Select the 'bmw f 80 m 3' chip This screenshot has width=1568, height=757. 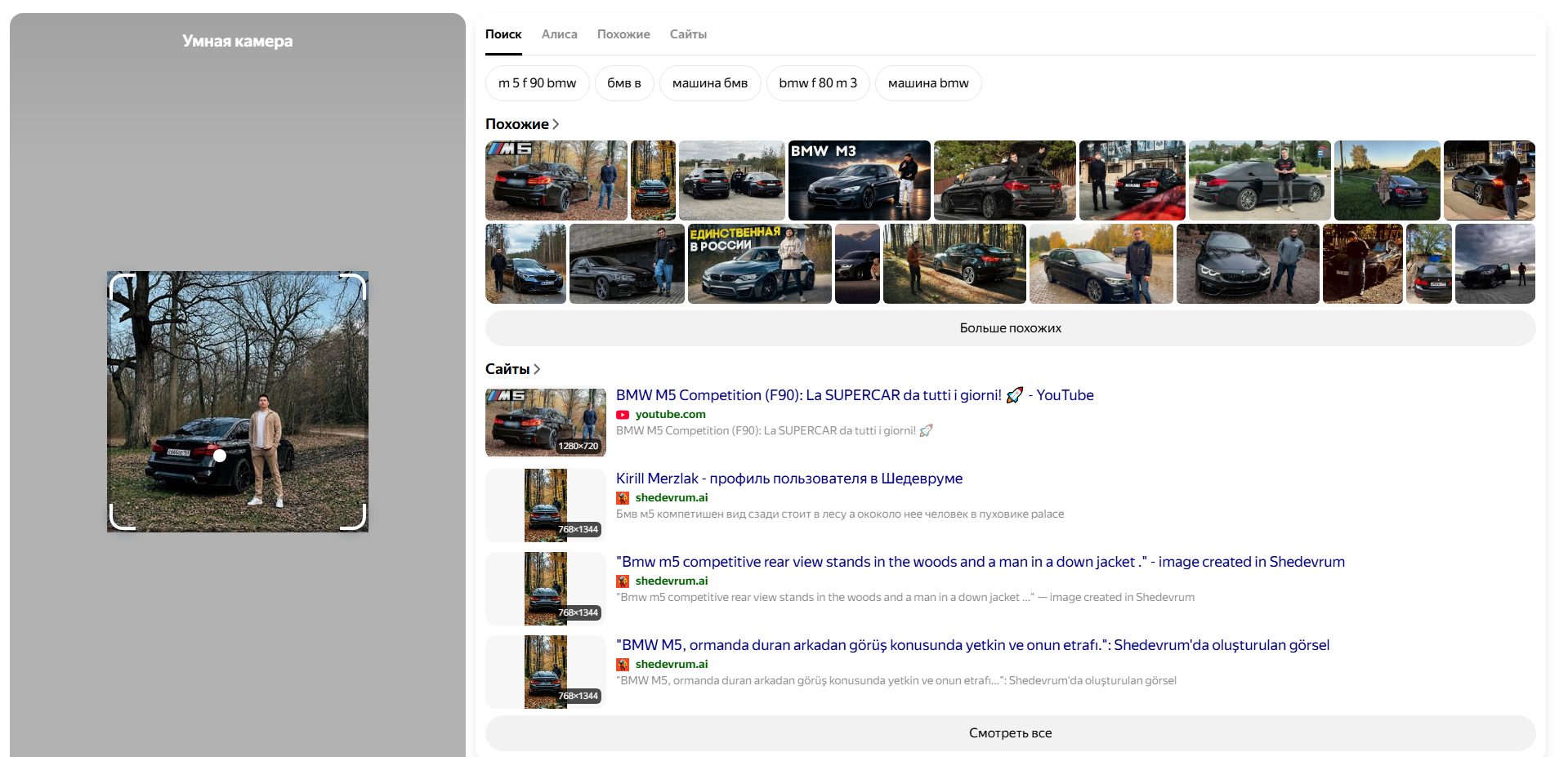[818, 83]
